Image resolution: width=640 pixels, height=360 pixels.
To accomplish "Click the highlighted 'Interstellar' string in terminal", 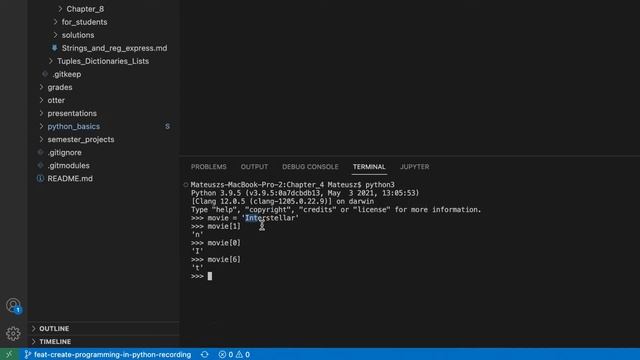I will (x=272, y=218).
